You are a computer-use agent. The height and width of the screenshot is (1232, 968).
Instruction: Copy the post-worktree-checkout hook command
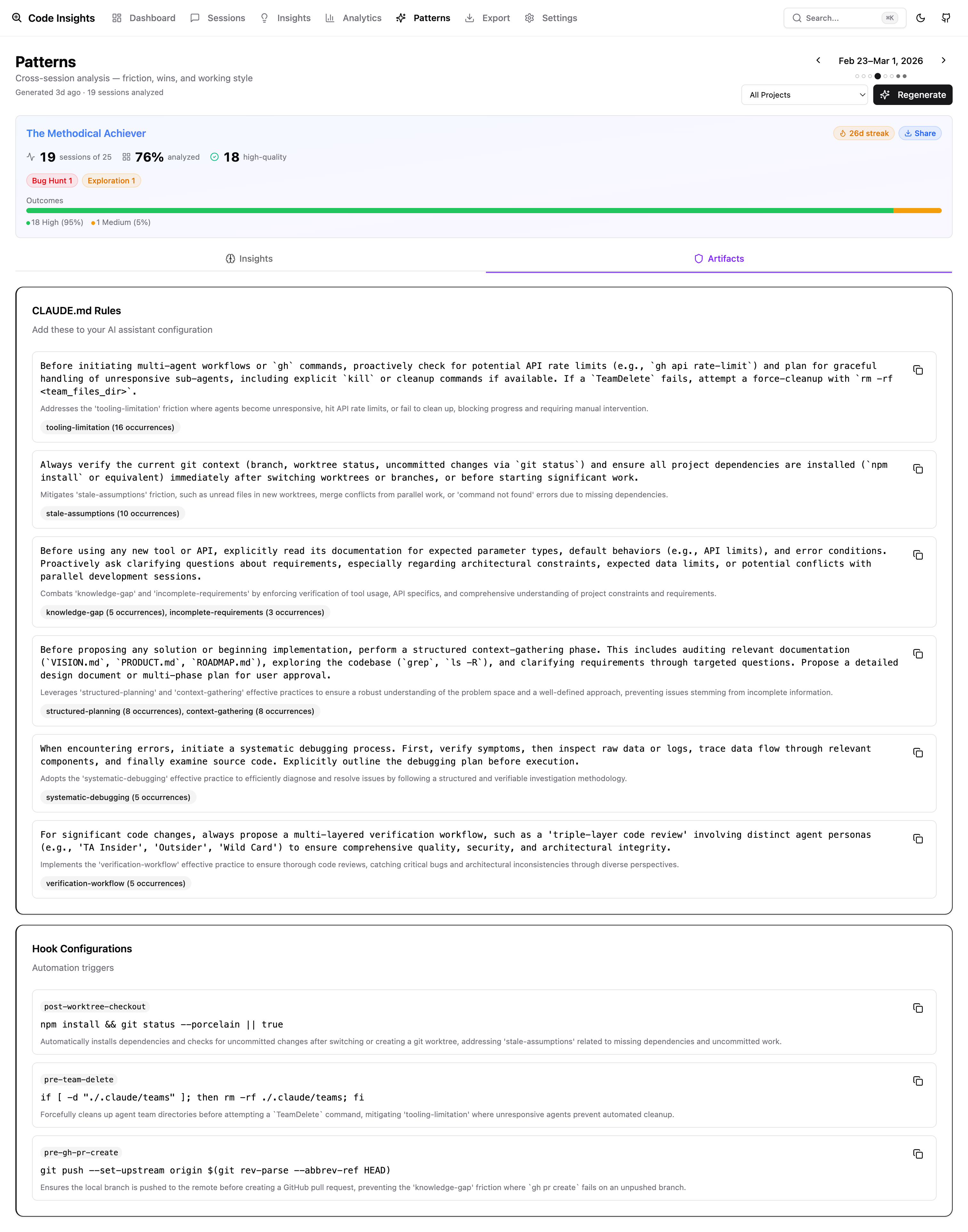point(918,1009)
